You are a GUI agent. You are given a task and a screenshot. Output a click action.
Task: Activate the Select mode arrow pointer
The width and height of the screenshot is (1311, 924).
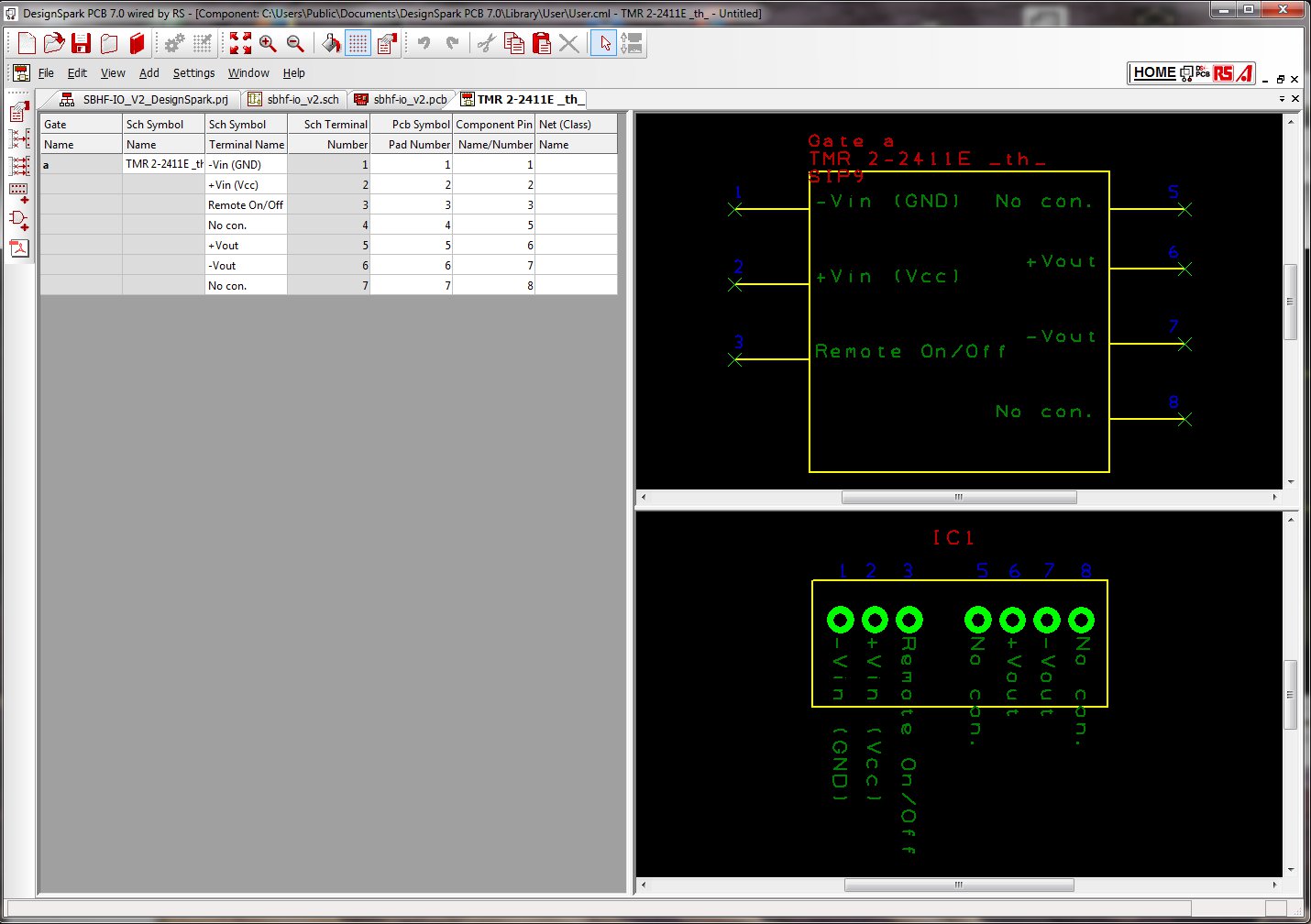pos(604,43)
